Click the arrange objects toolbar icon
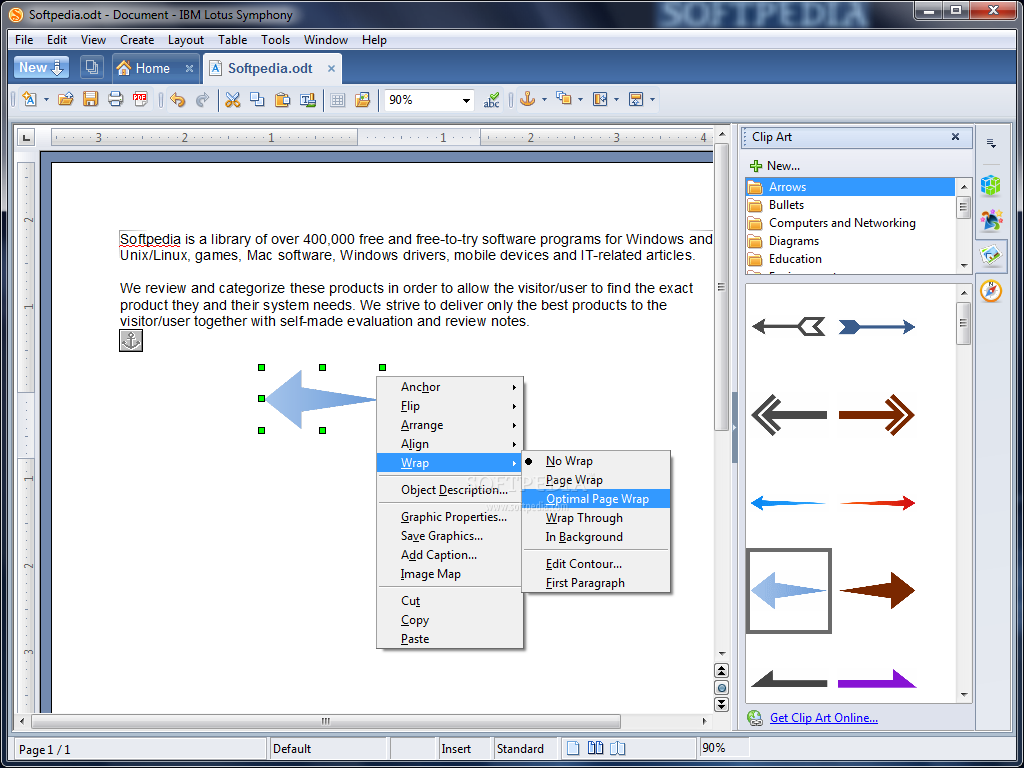Screen dimensions: 1024x768 pyautogui.click(x=563, y=99)
